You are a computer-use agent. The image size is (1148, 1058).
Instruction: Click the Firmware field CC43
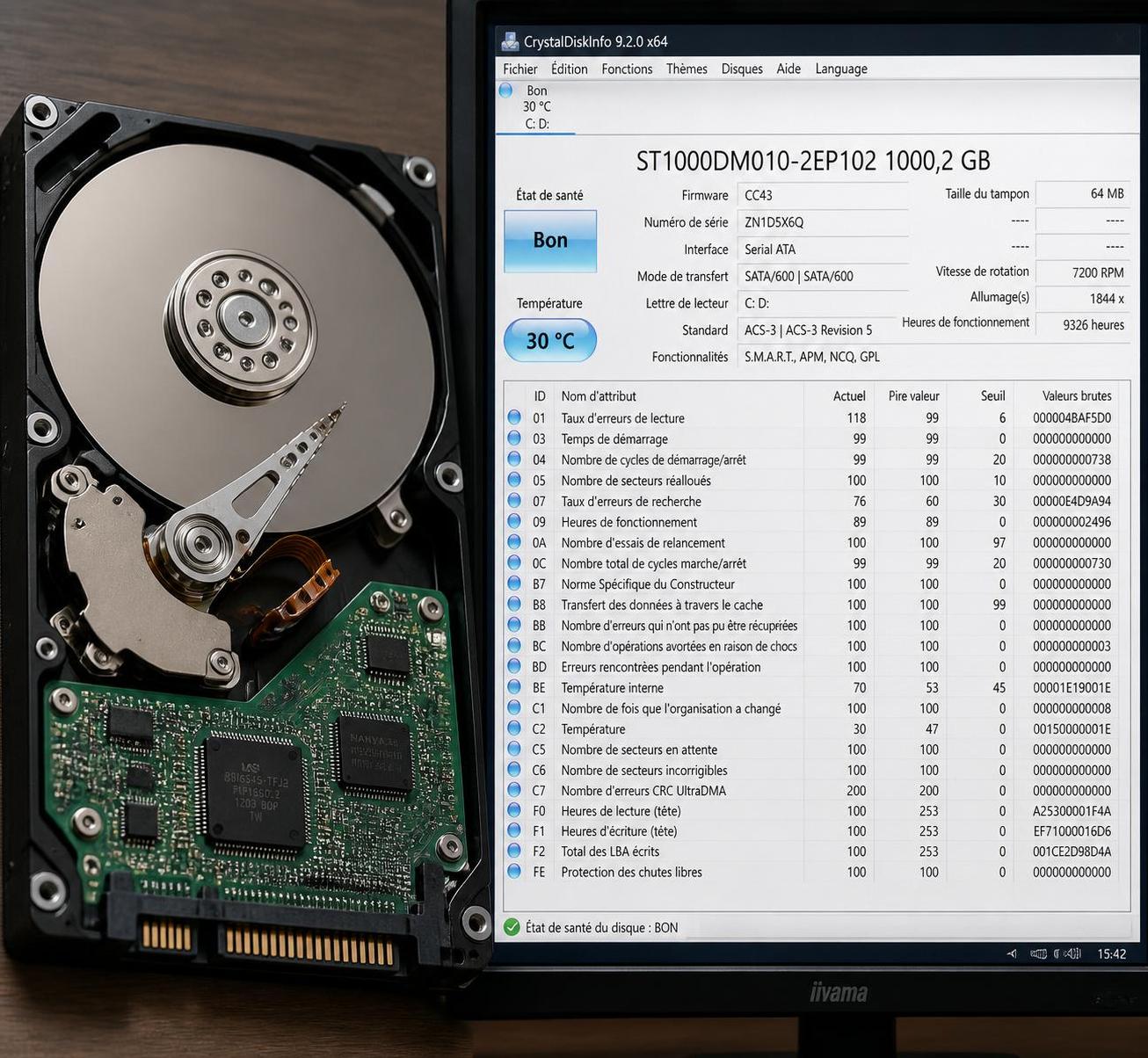(823, 195)
